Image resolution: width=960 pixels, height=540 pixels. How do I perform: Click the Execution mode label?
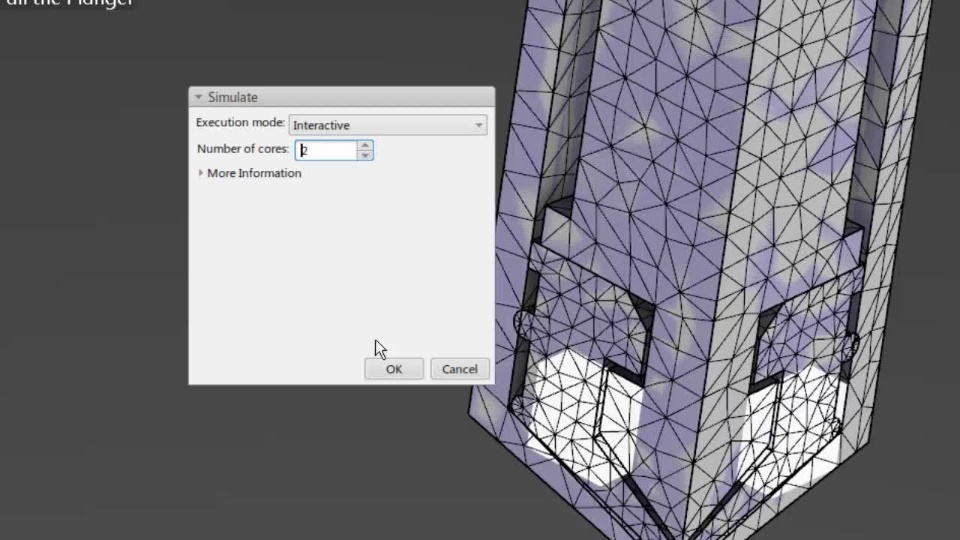(x=240, y=122)
